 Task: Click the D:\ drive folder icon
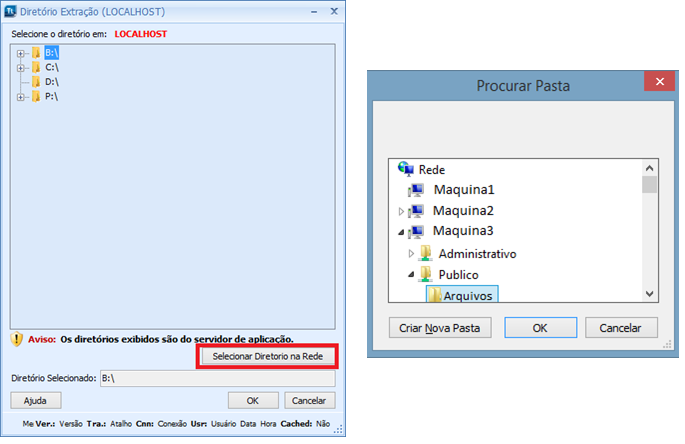(x=36, y=82)
